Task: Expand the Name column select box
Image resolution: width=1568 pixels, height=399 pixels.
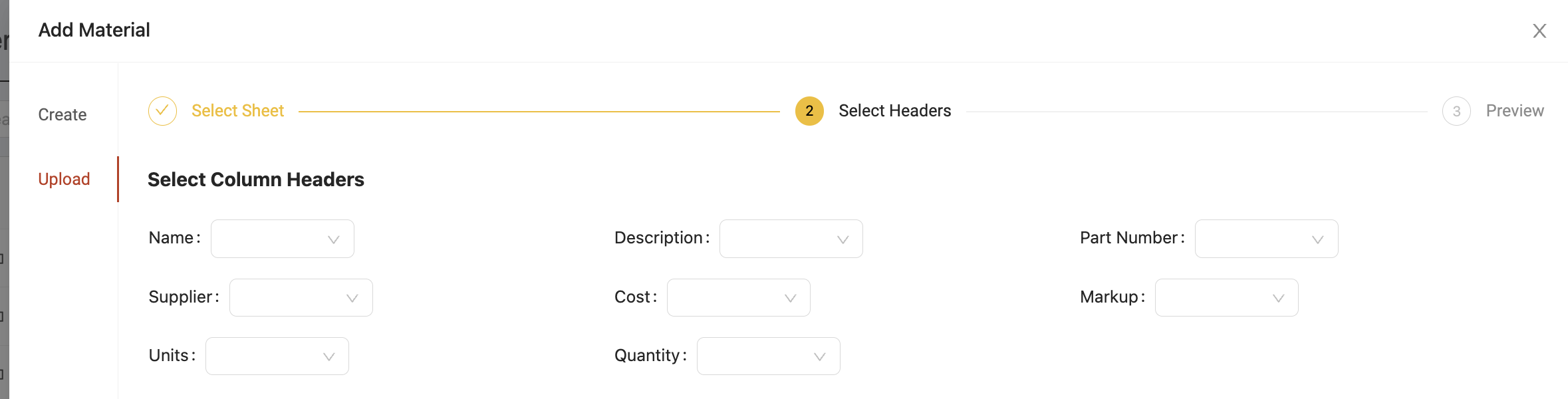Action: click(x=283, y=239)
